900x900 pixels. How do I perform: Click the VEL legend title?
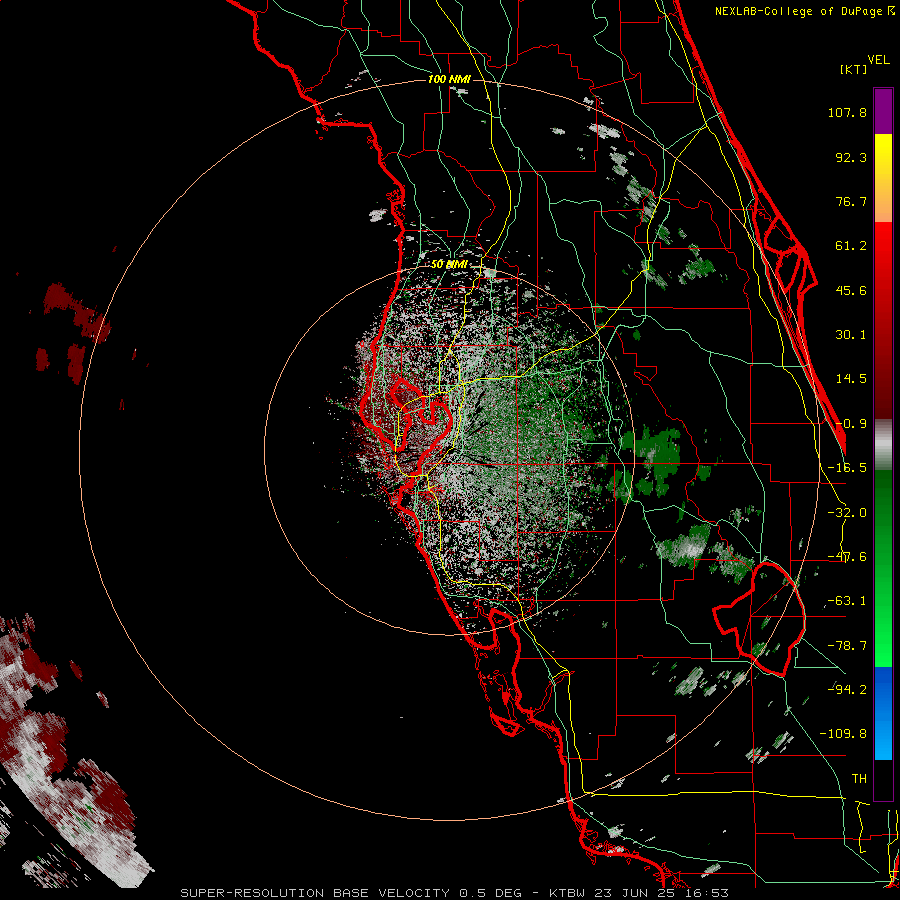point(879,60)
